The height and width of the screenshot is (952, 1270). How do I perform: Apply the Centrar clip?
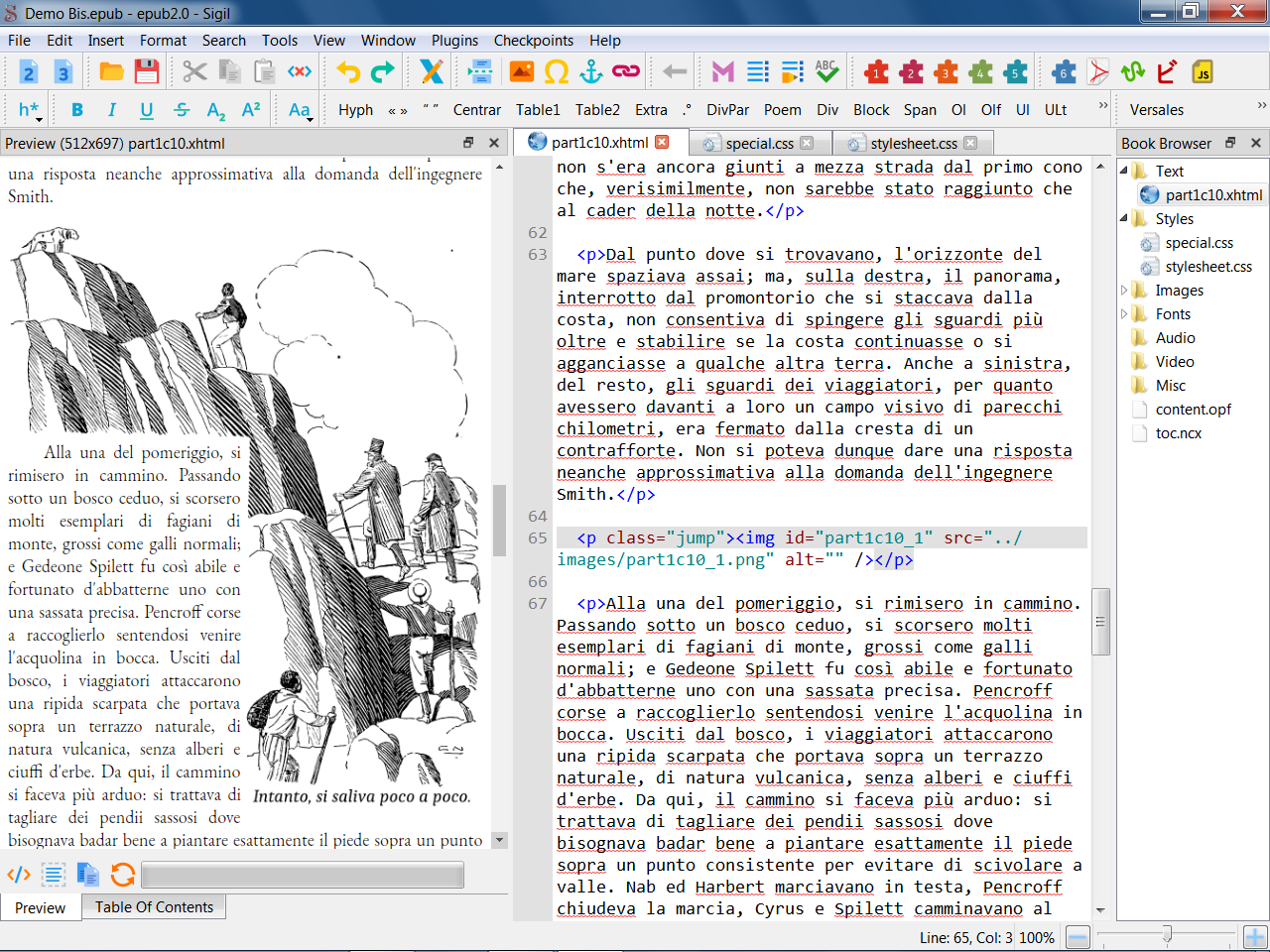tap(477, 110)
